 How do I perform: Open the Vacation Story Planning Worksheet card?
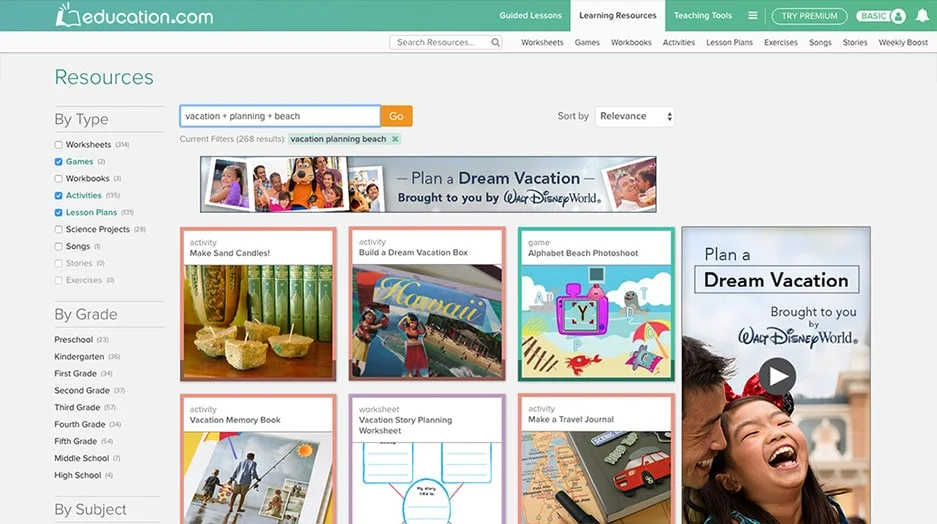[427, 459]
